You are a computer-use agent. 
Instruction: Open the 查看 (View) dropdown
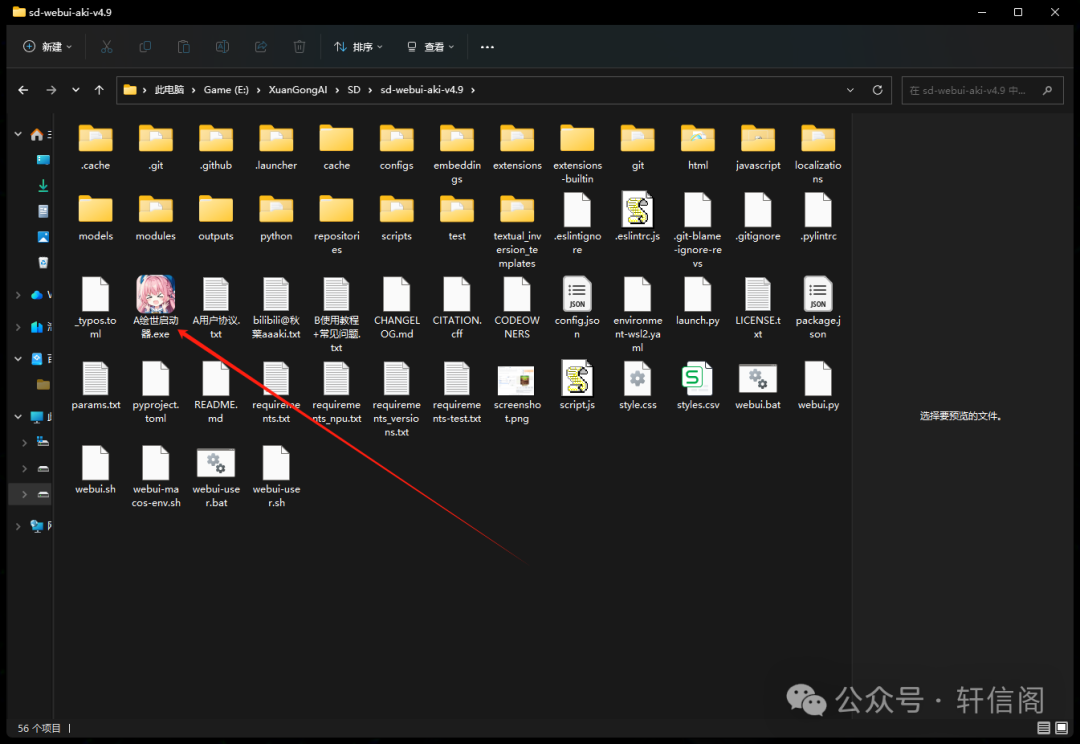pos(431,47)
